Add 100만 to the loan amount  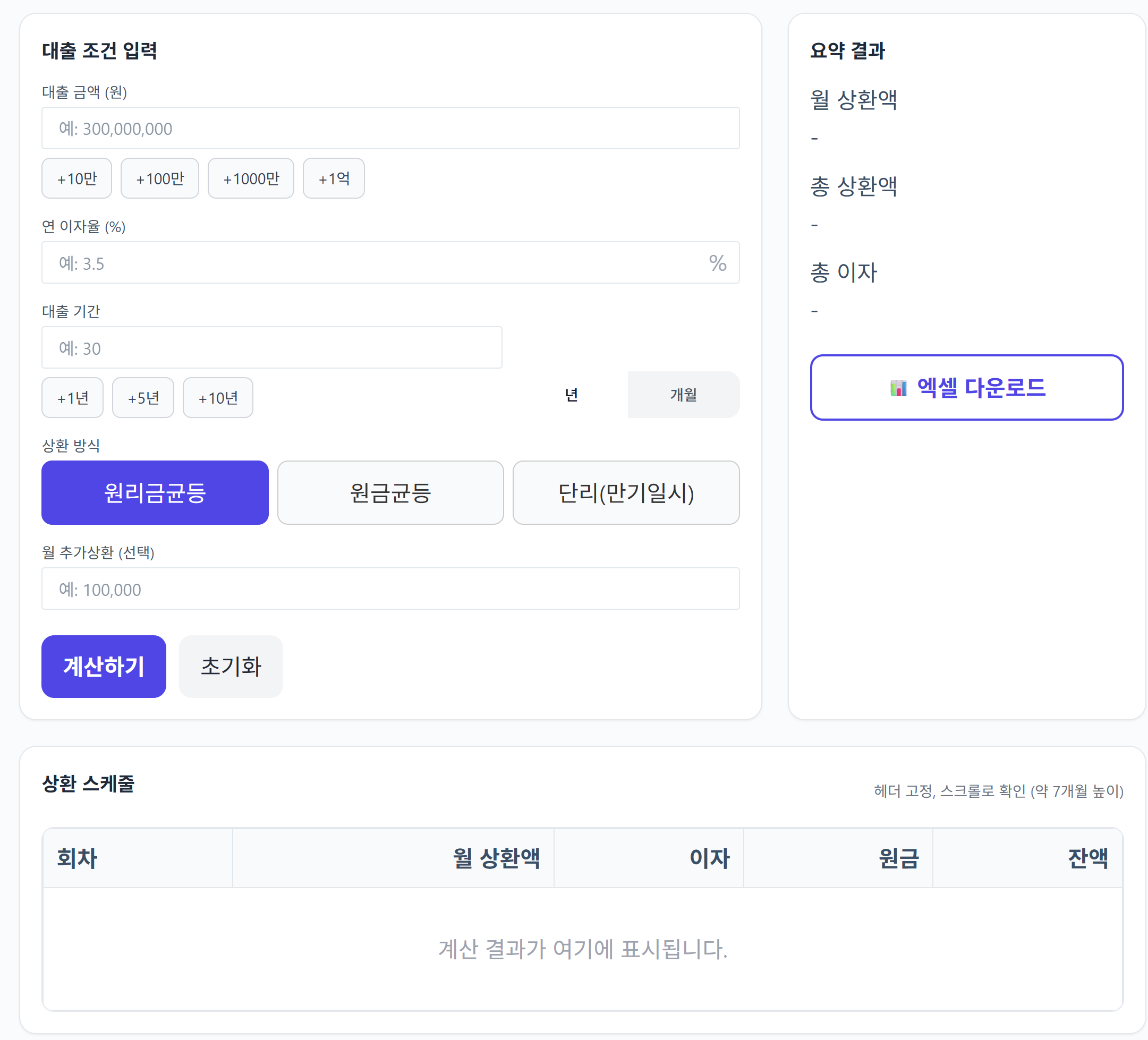pos(160,178)
